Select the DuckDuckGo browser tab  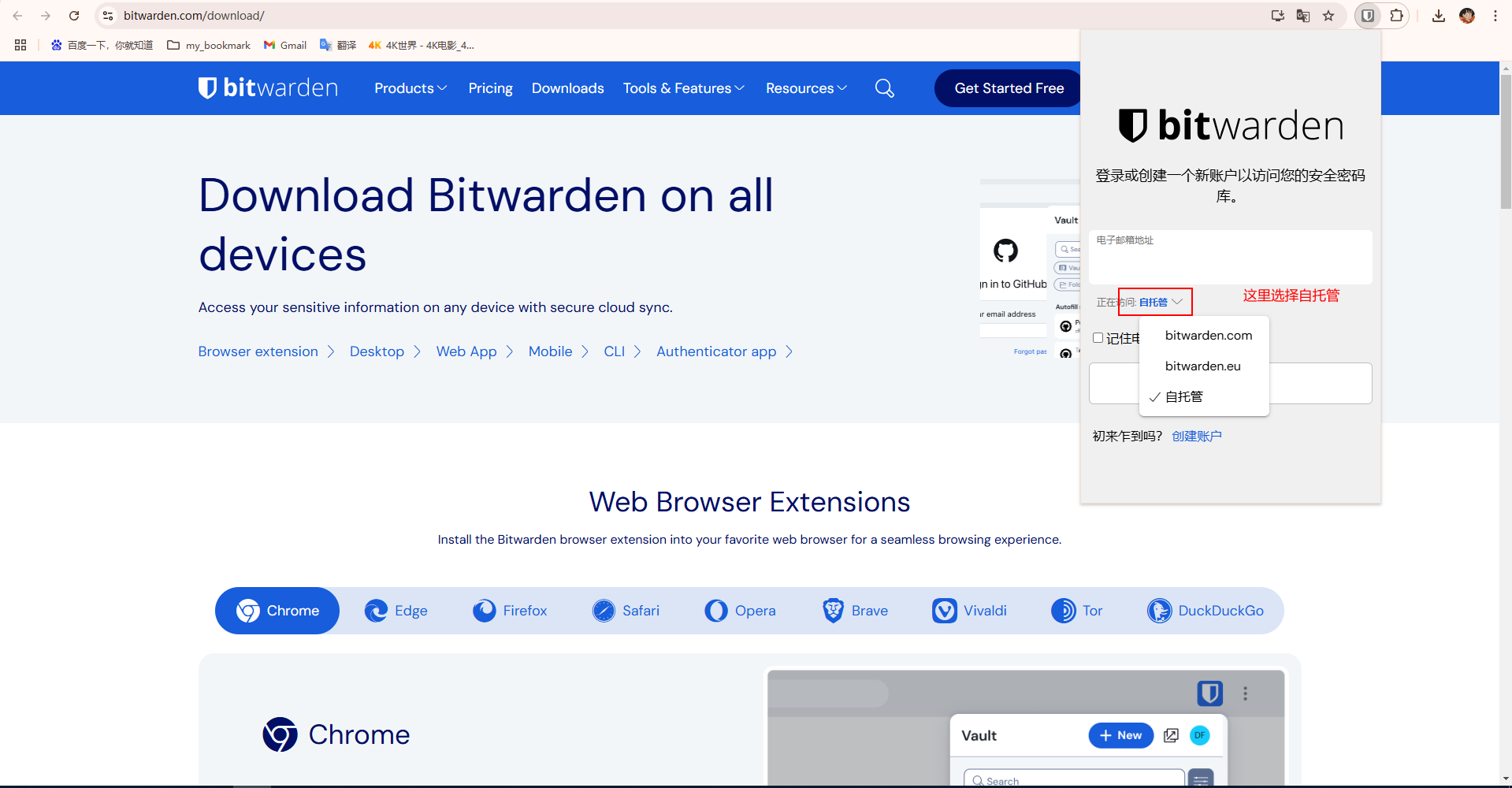click(1206, 611)
